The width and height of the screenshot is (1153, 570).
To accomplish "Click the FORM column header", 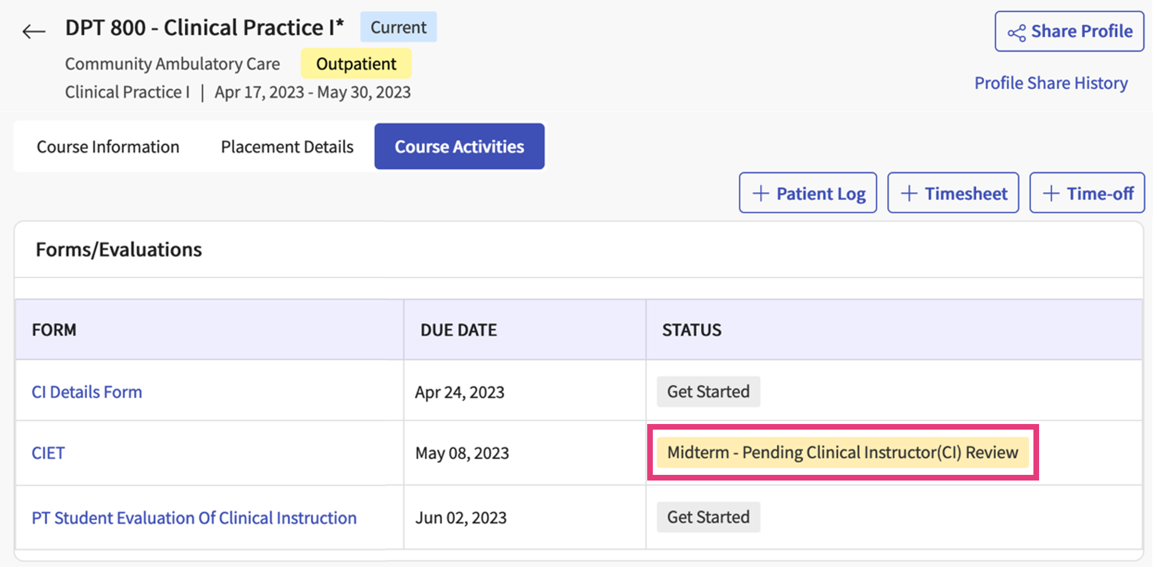I will coord(54,330).
